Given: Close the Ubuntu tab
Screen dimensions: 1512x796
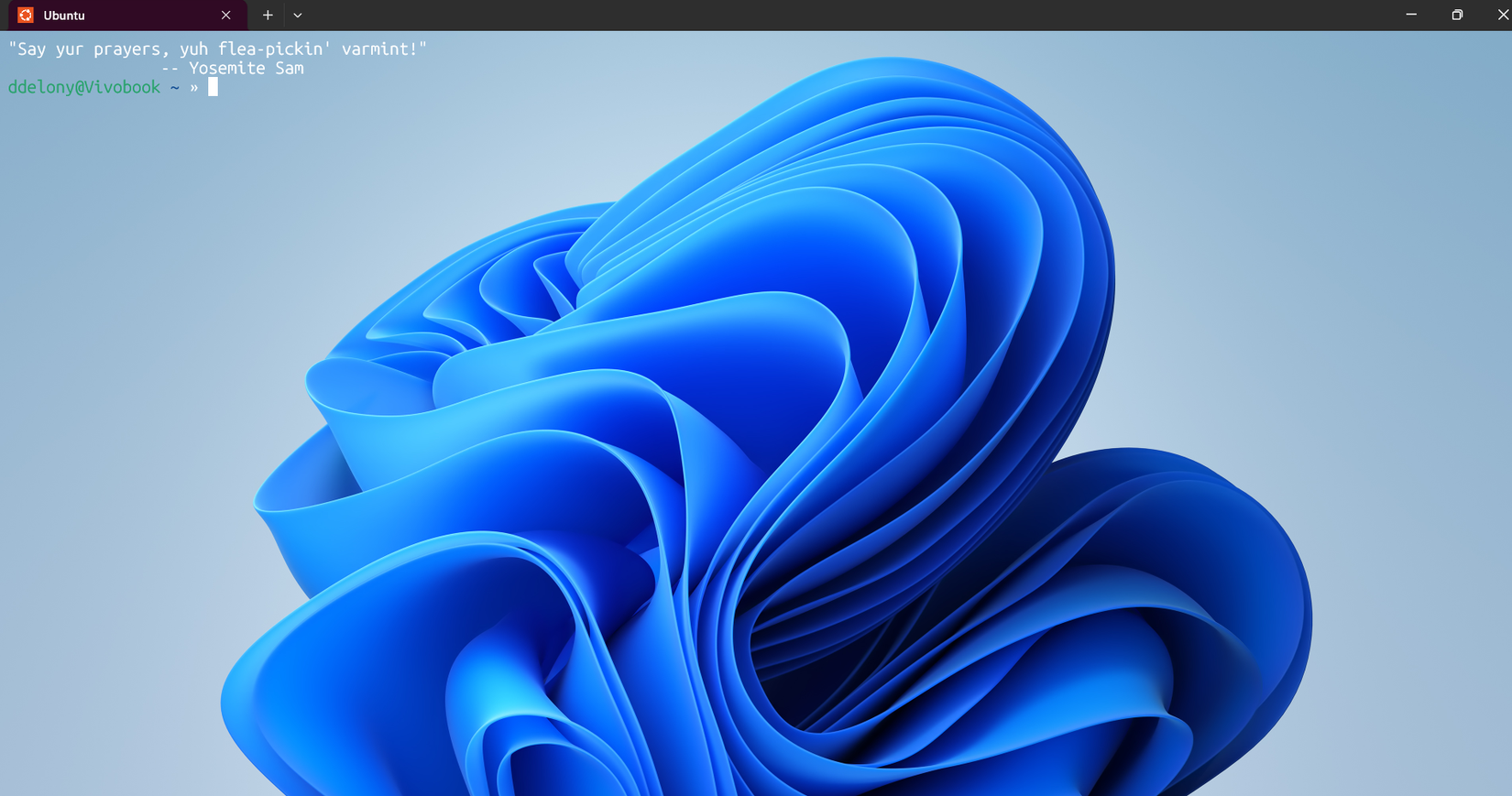Looking at the screenshot, I should 226,16.
